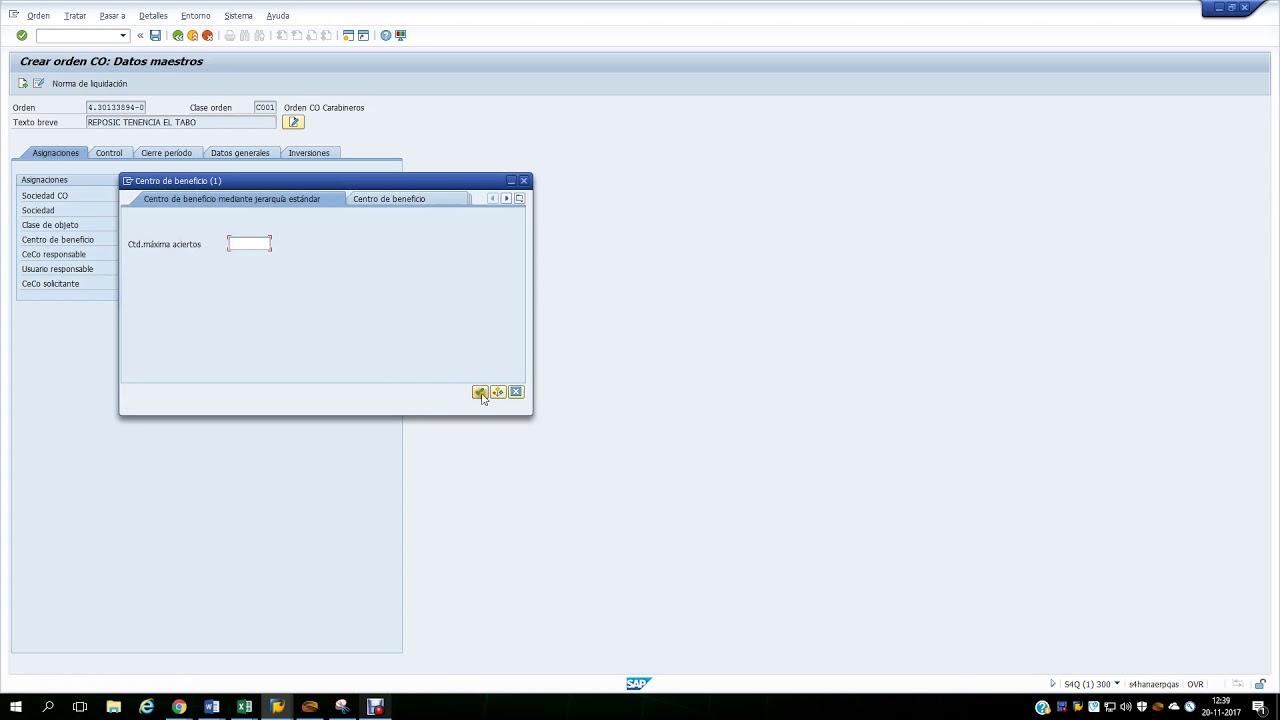Open Excel from the Windows taskbar
The height and width of the screenshot is (720, 1280).
click(x=244, y=707)
